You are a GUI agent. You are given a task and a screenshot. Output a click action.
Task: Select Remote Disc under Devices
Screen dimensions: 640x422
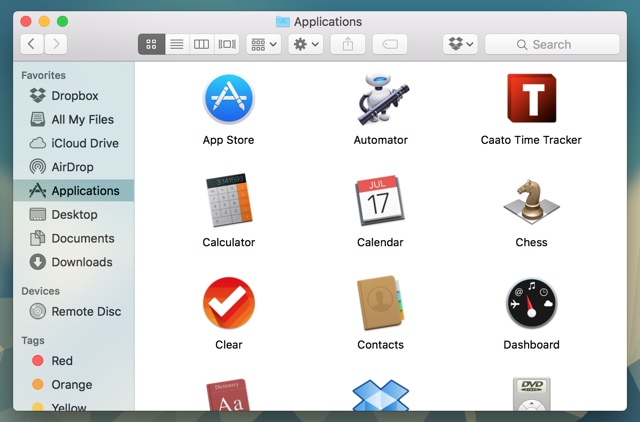click(x=73, y=311)
